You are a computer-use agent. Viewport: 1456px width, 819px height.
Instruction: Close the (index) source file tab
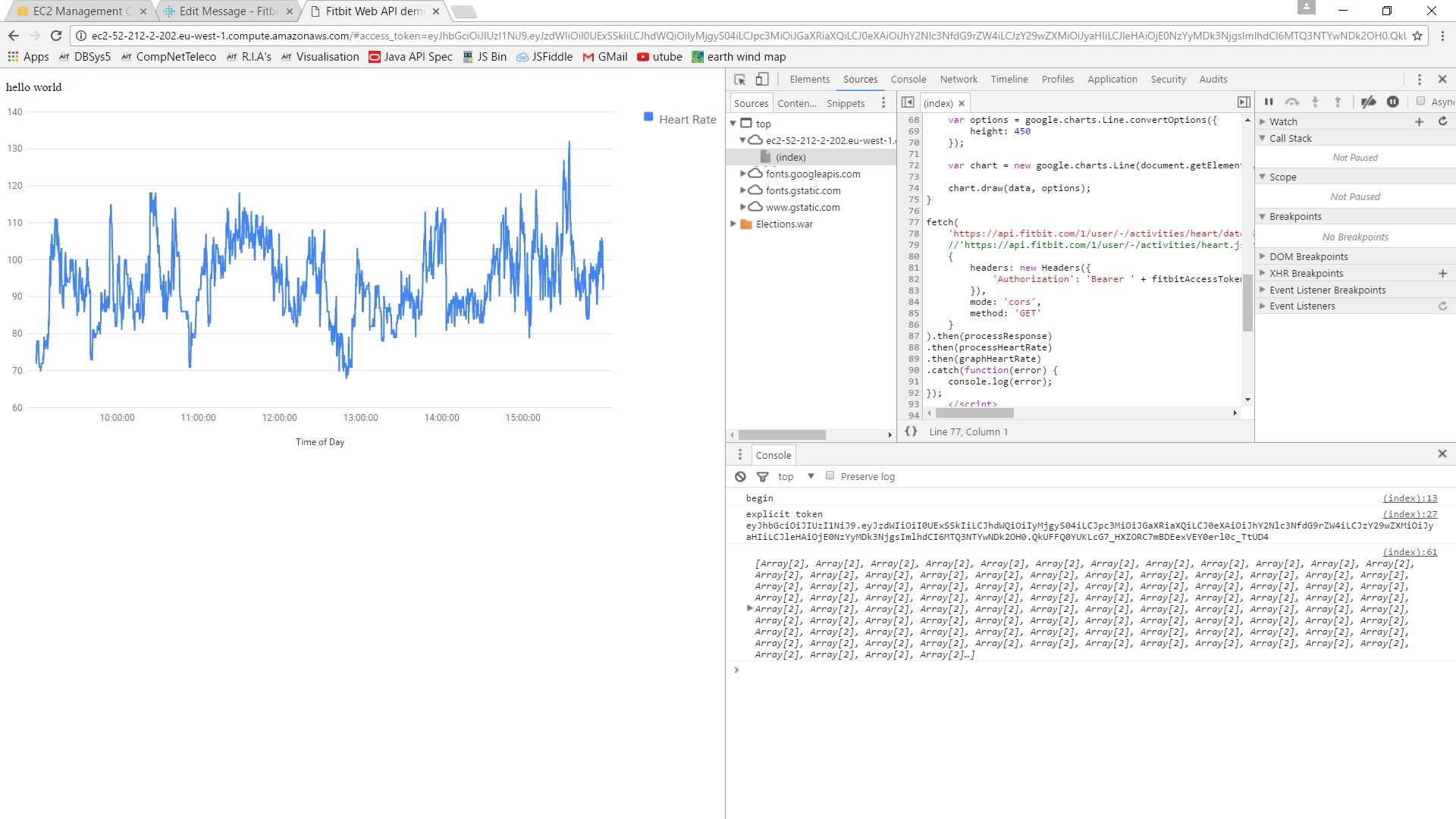[962, 103]
